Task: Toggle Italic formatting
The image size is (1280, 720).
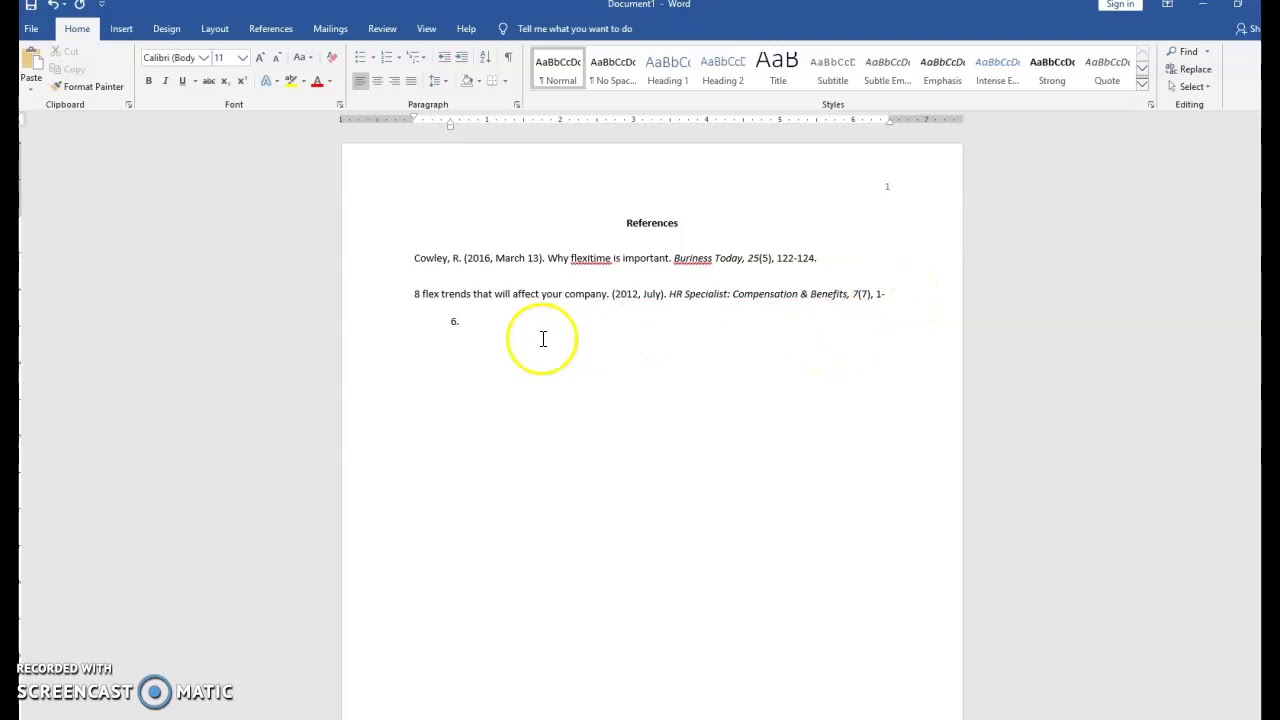Action: (x=165, y=81)
